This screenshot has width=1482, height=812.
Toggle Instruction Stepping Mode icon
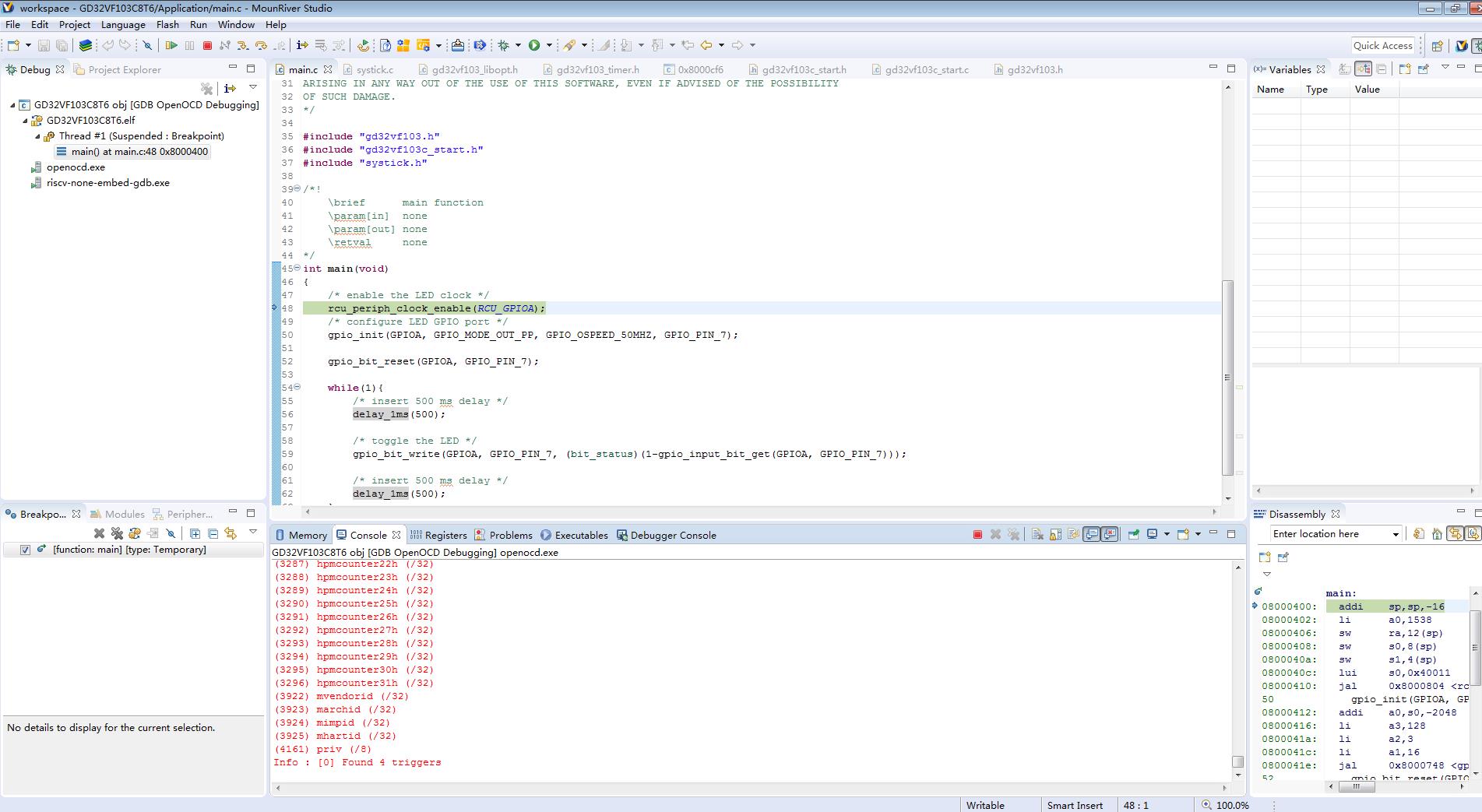302,45
